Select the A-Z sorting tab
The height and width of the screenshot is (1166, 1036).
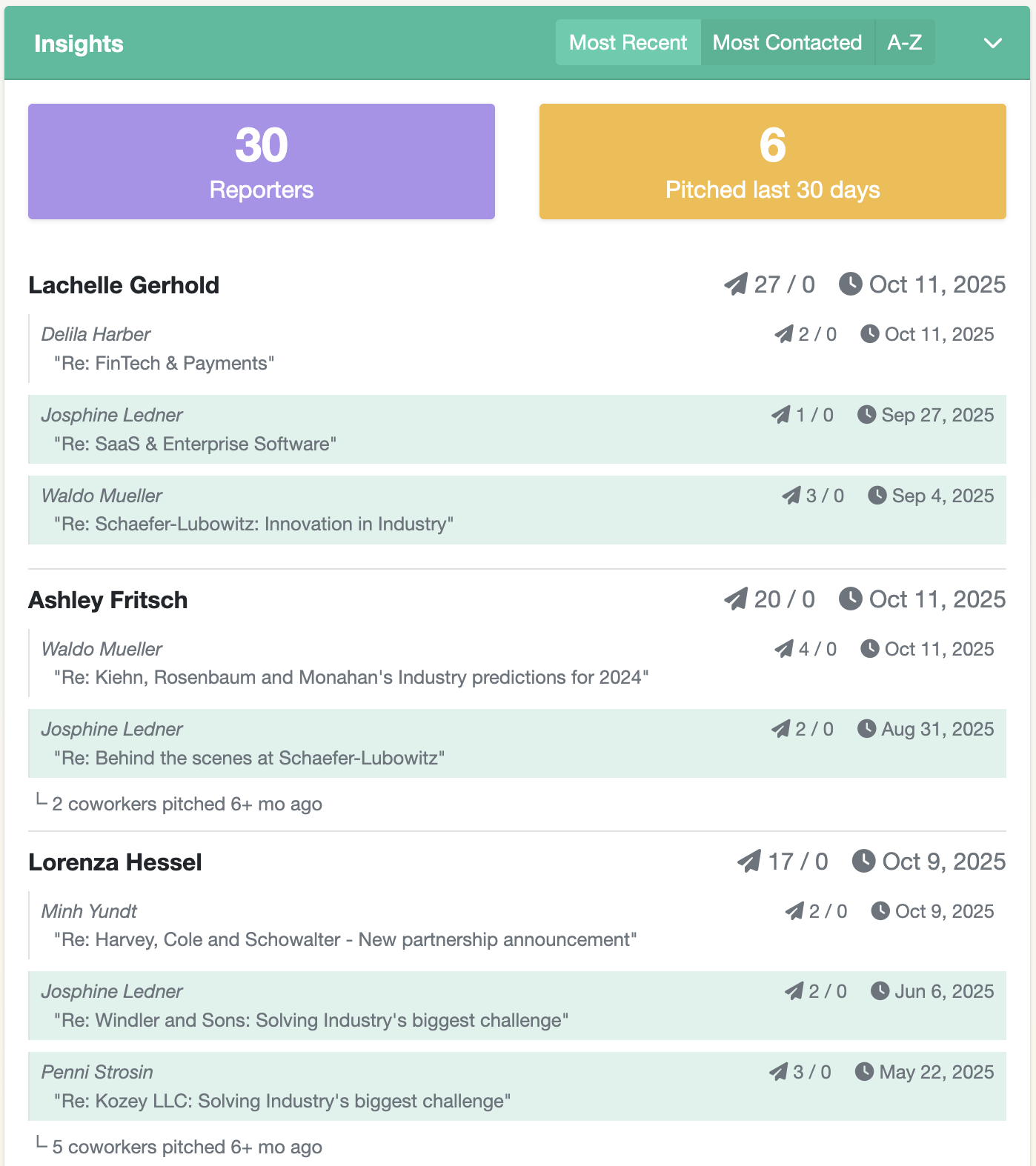(904, 43)
